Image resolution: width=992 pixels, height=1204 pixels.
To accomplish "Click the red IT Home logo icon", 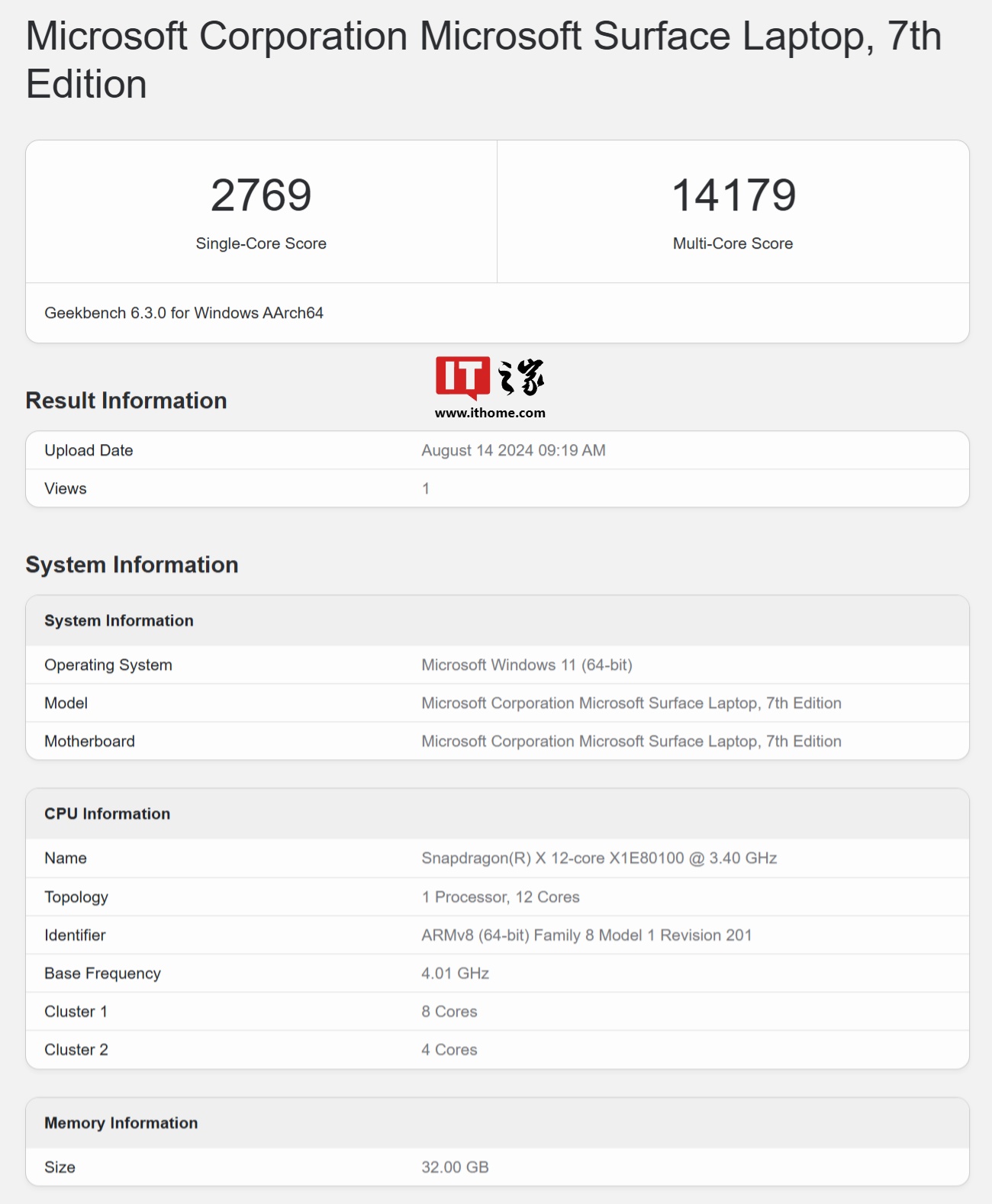I will [x=462, y=377].
